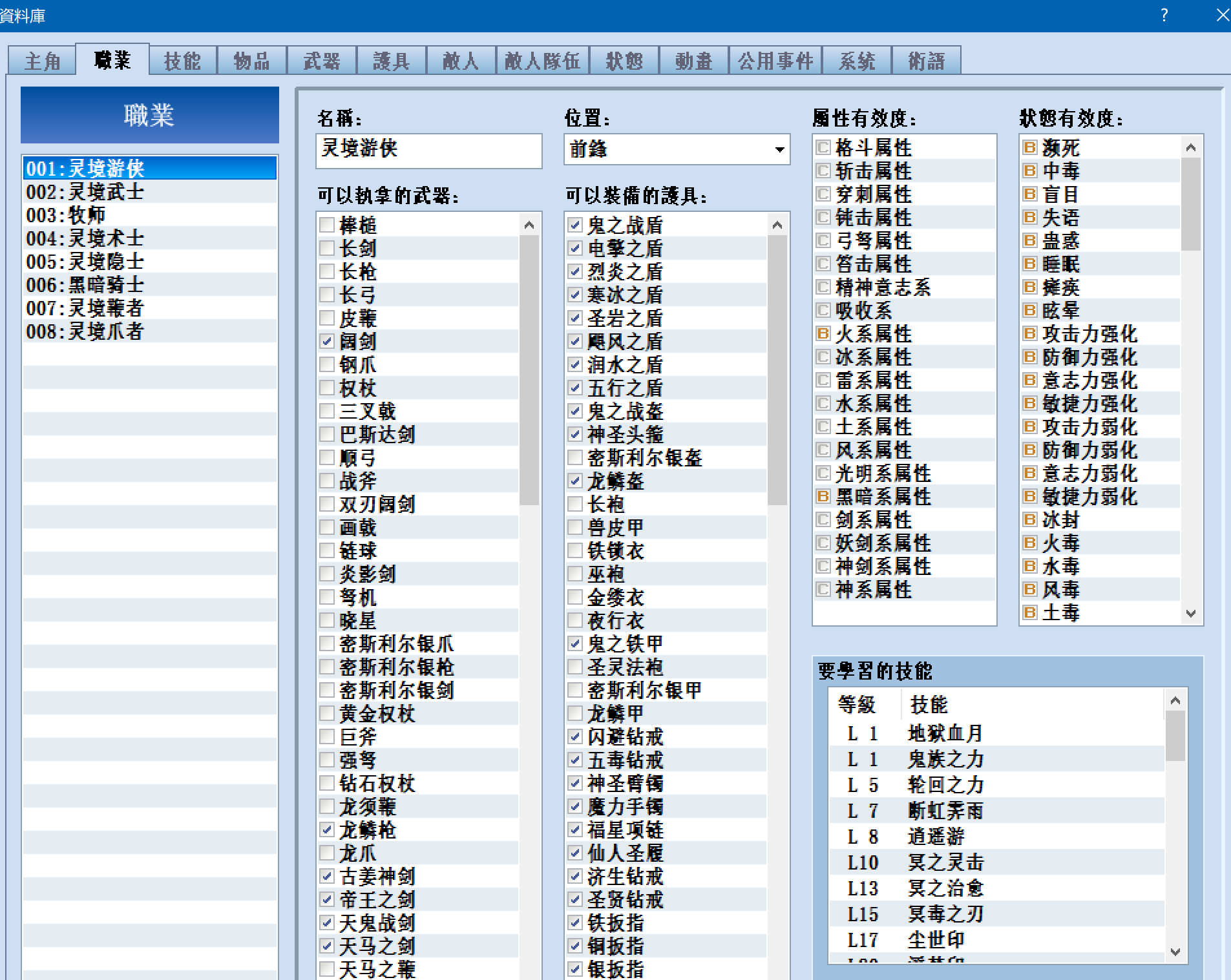Click the armor list scrollbar thumb
1231x980 pixels.
[777, 370]
